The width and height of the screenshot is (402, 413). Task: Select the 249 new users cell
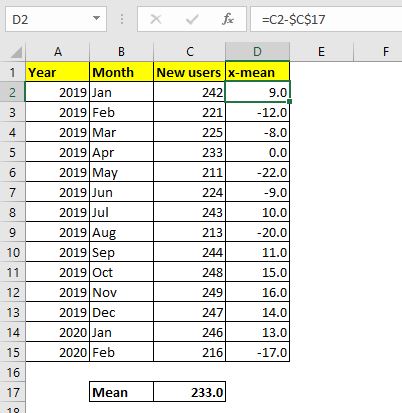(x=189, y=292)
